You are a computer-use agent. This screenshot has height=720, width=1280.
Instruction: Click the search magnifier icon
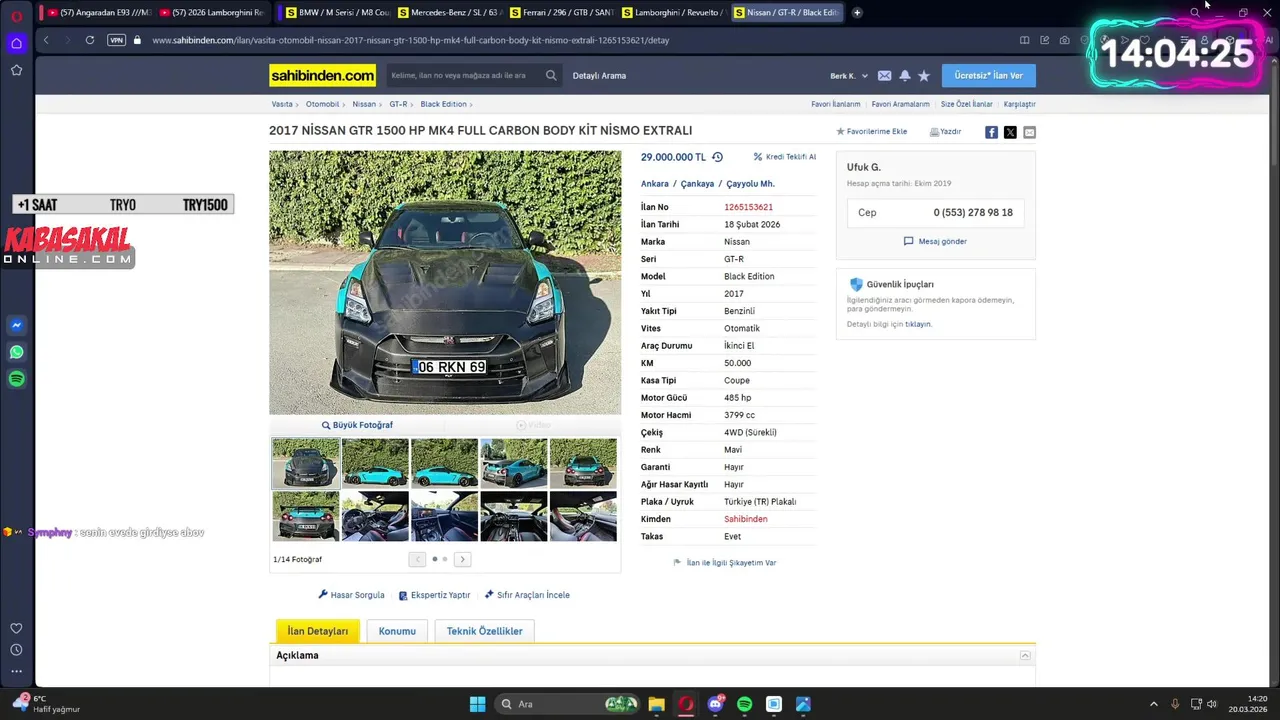551,75
